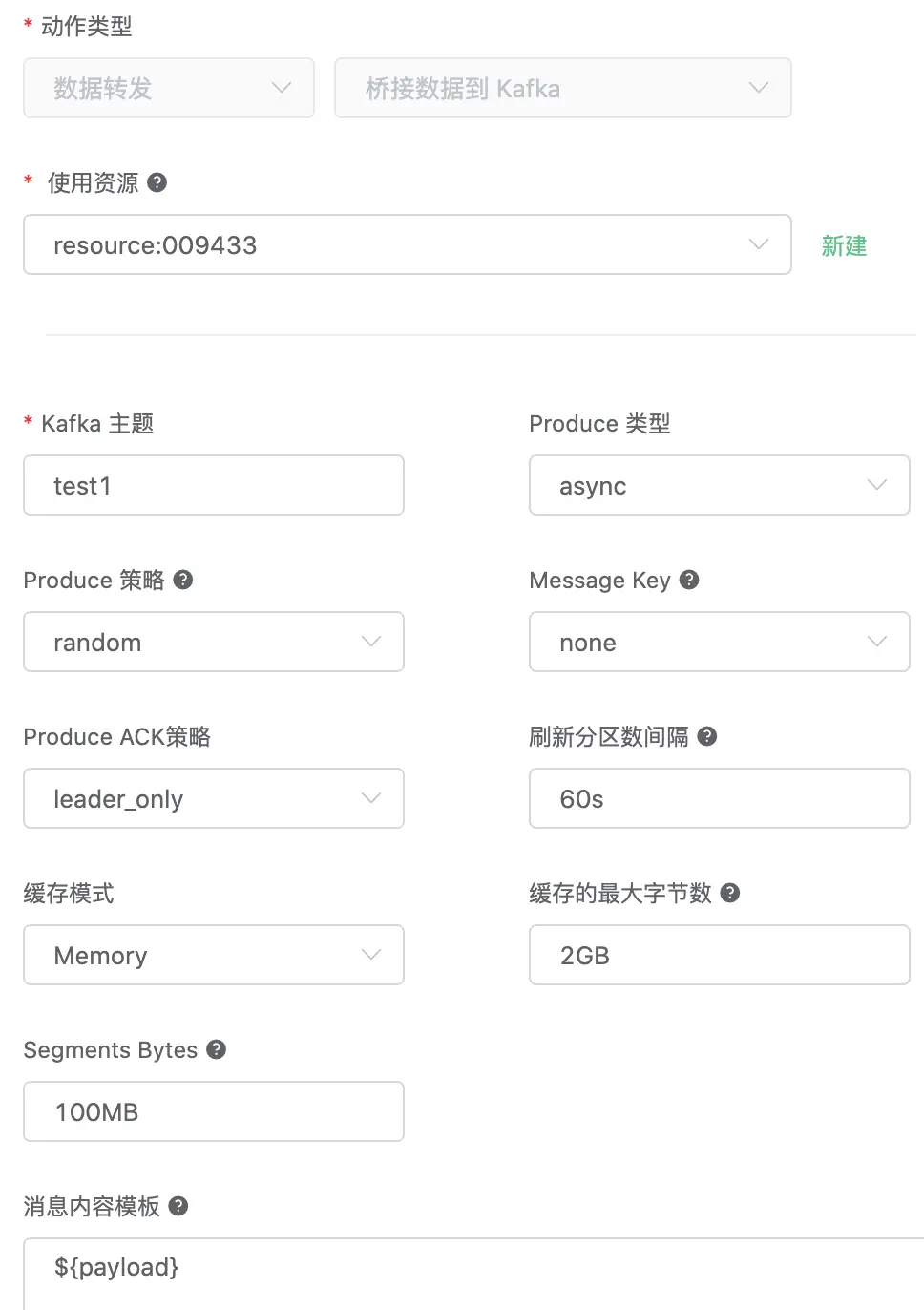Click the 消息内容模板 help icon
Screen dimensions: 924x1310
[178, 1206]
